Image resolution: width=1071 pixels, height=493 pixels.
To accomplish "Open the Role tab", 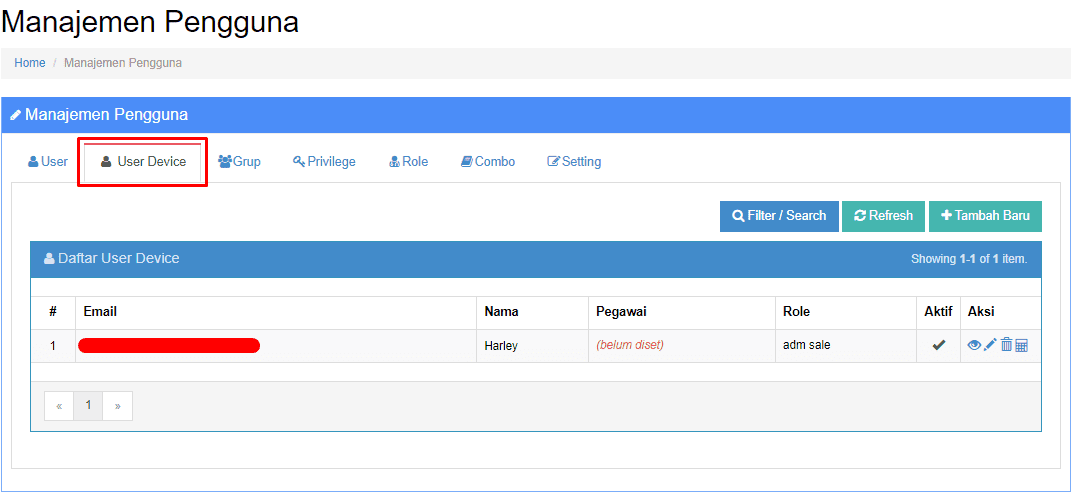I will pyautogui.click(x=408, y=162).
